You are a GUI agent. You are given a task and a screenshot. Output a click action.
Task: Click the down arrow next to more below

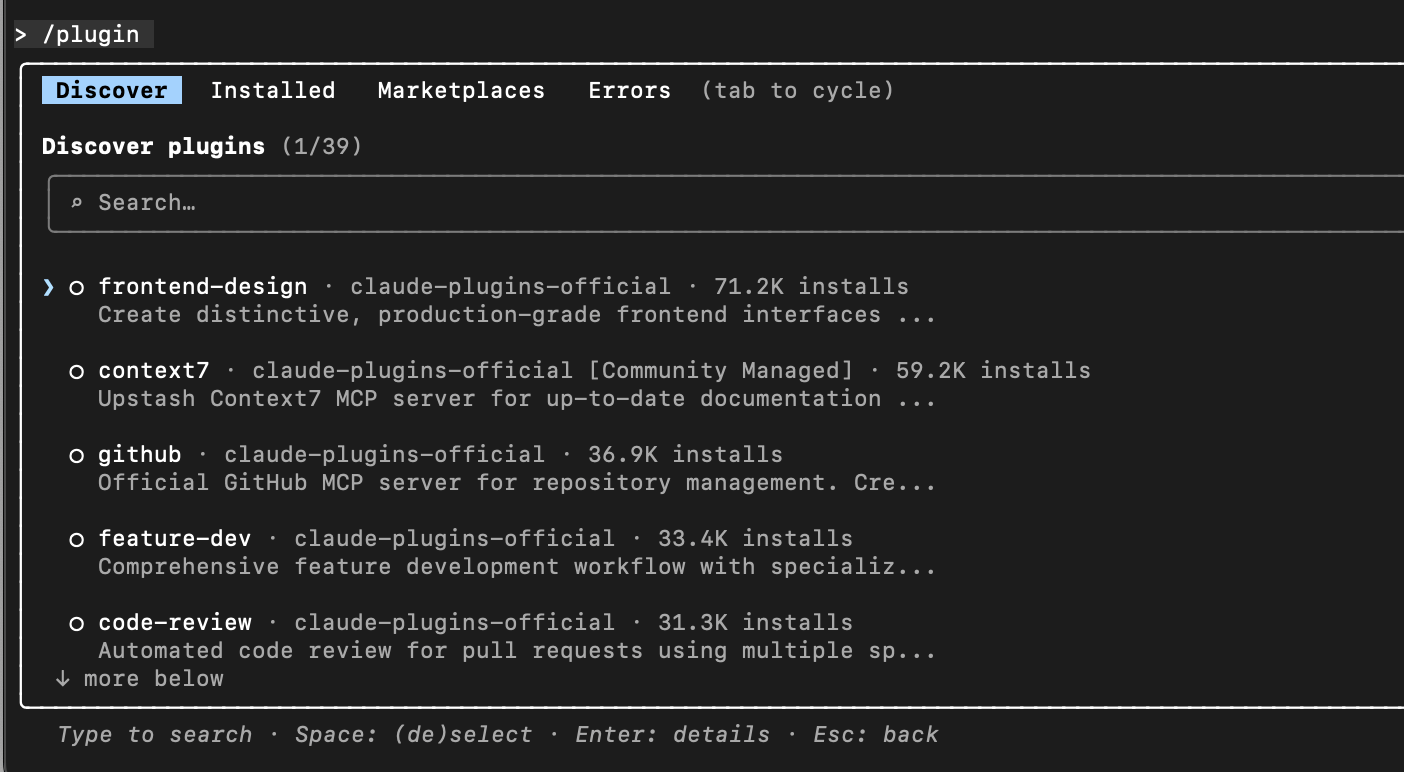63,679
